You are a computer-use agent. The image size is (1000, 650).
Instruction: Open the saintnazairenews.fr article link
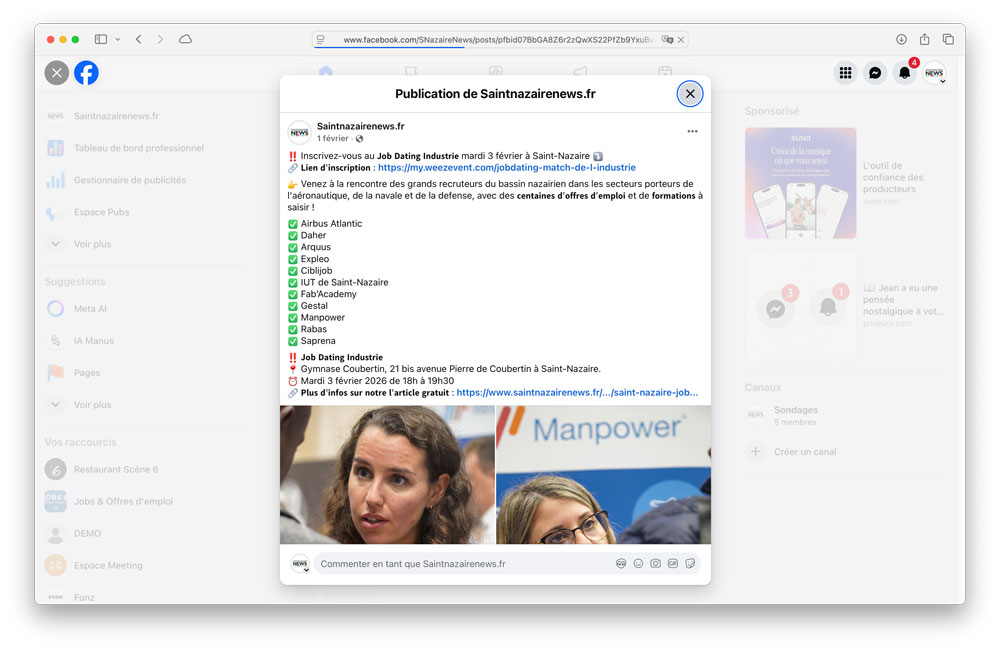pyautogui.click(x=577, y=393)
